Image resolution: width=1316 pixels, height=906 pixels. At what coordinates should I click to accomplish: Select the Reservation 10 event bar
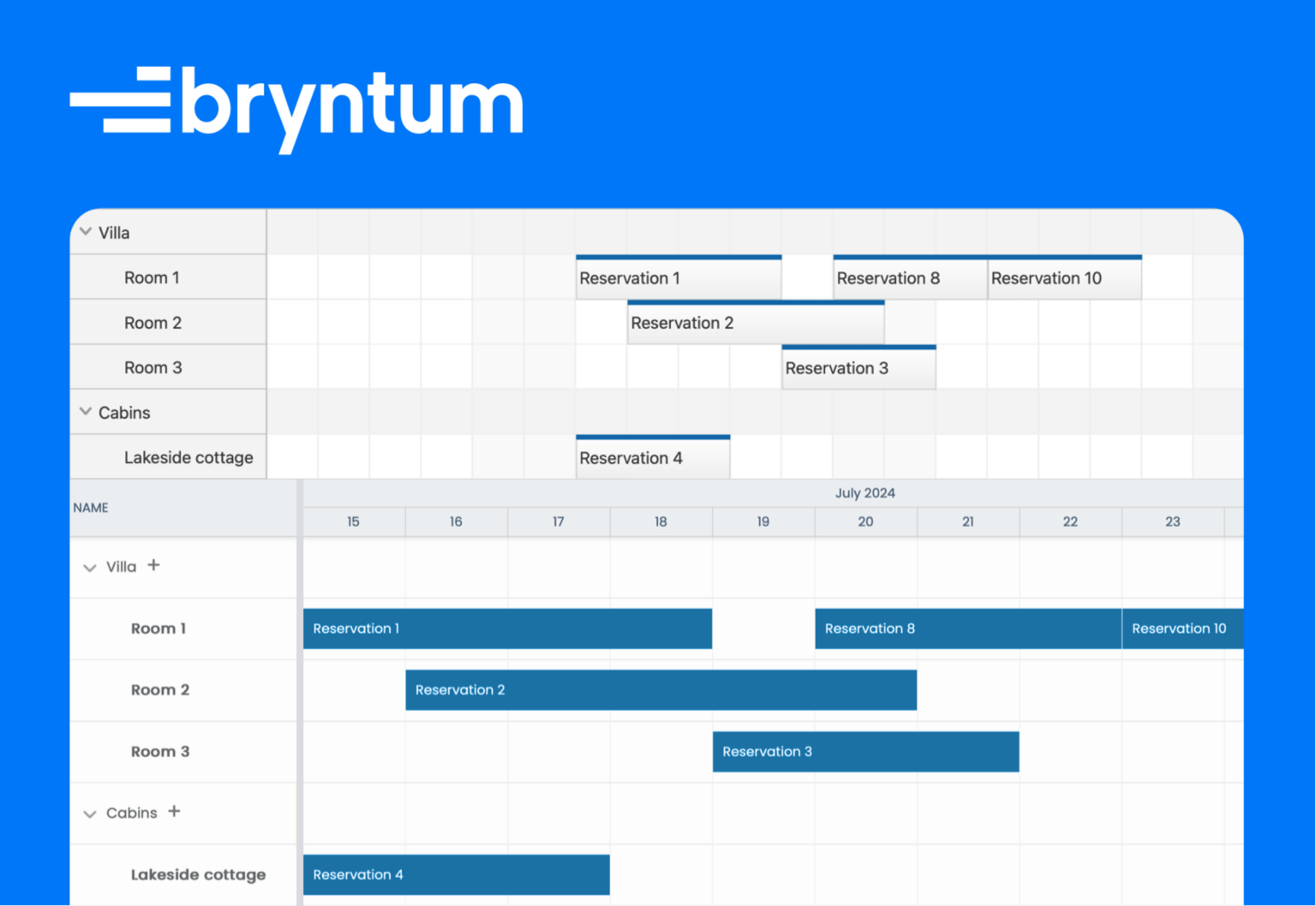pyautogui.click(x=1182, y=628)
